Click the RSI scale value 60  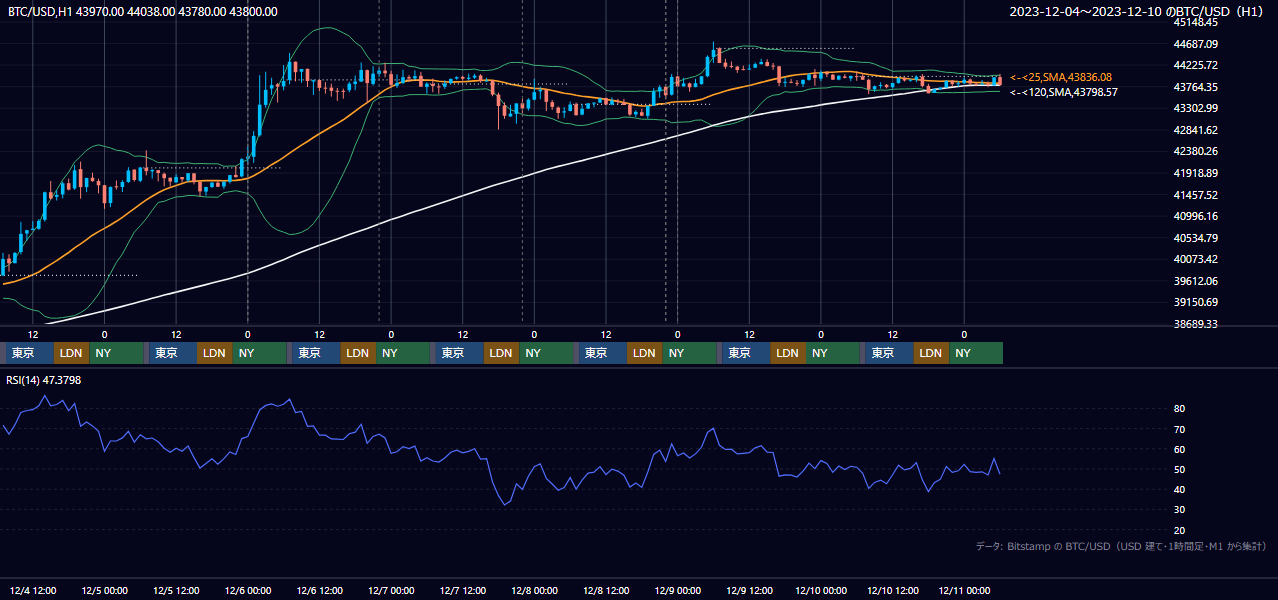coord(1179,449)
